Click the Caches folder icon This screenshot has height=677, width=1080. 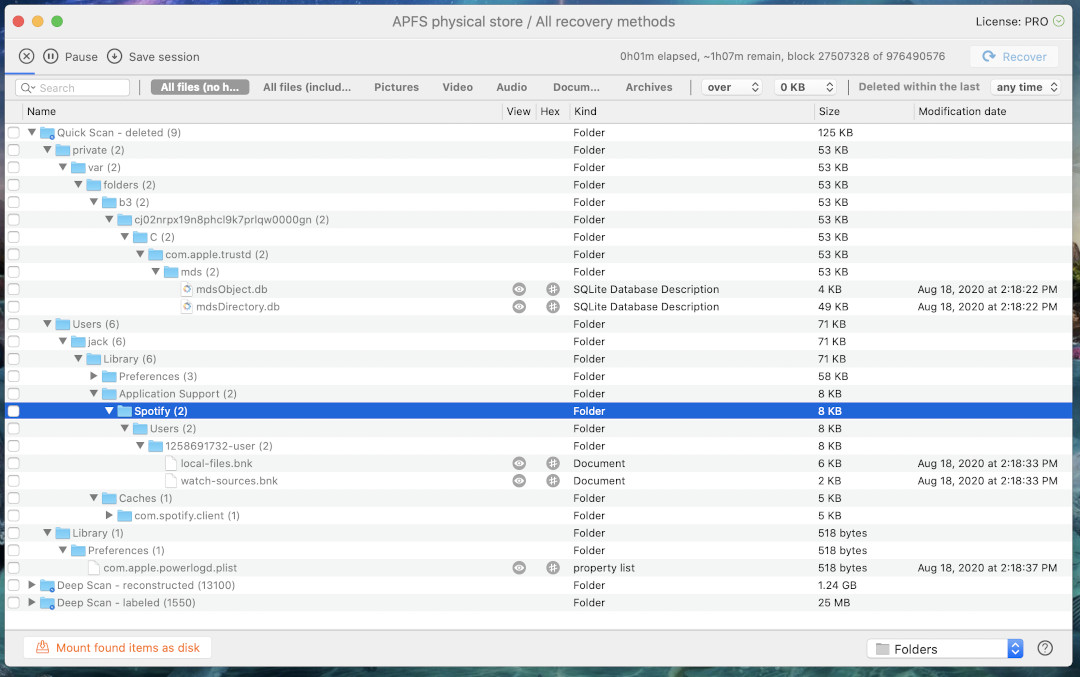click(x=109, y=498)
